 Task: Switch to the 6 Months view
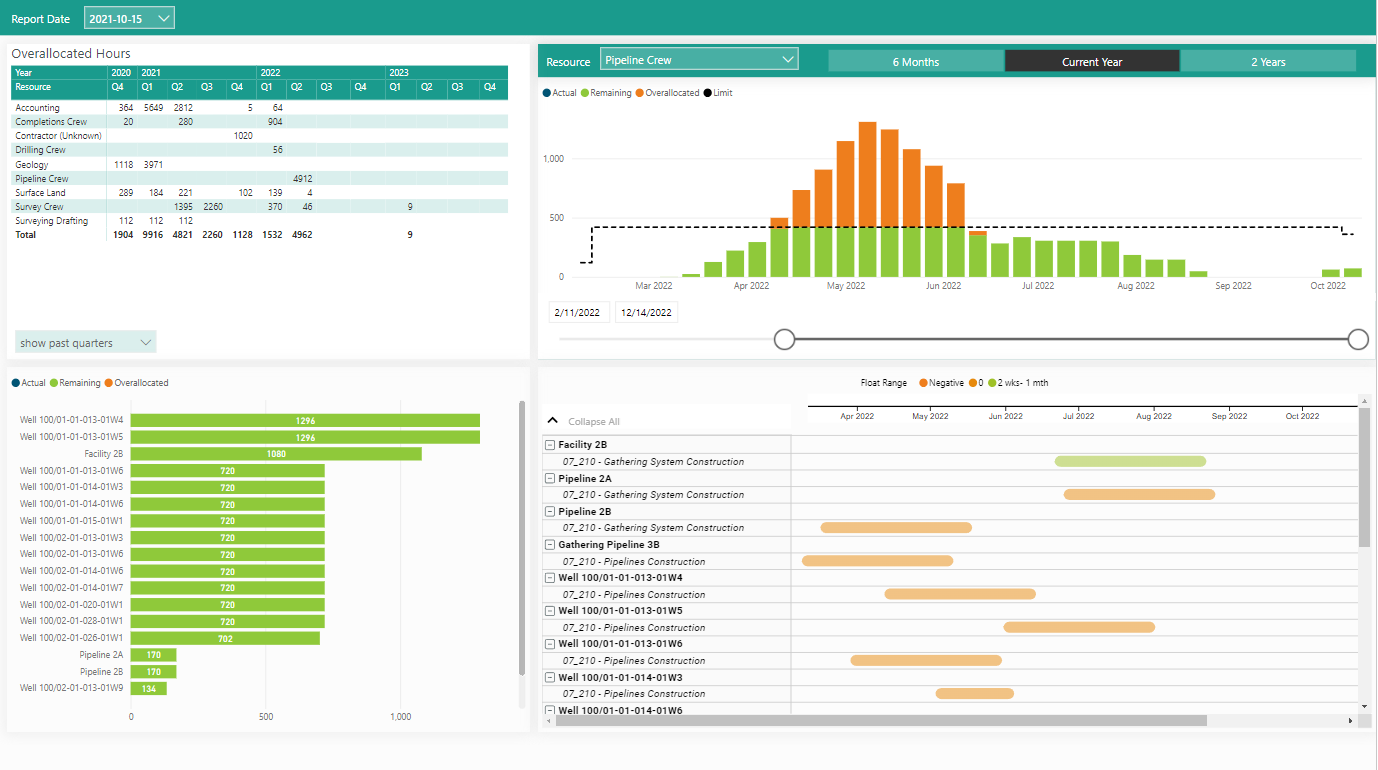(915, 62)
